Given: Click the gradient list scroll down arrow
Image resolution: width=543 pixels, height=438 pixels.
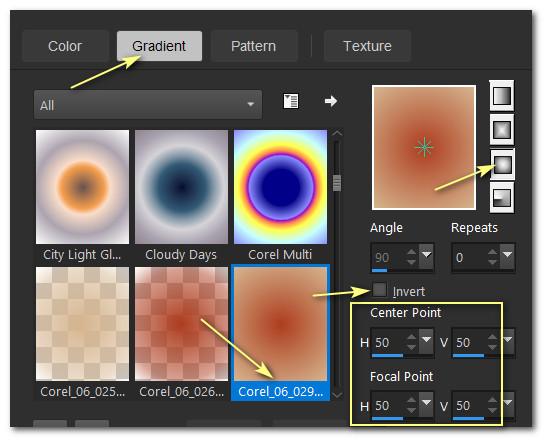Looking at the screenshot, I should point(337,395).
